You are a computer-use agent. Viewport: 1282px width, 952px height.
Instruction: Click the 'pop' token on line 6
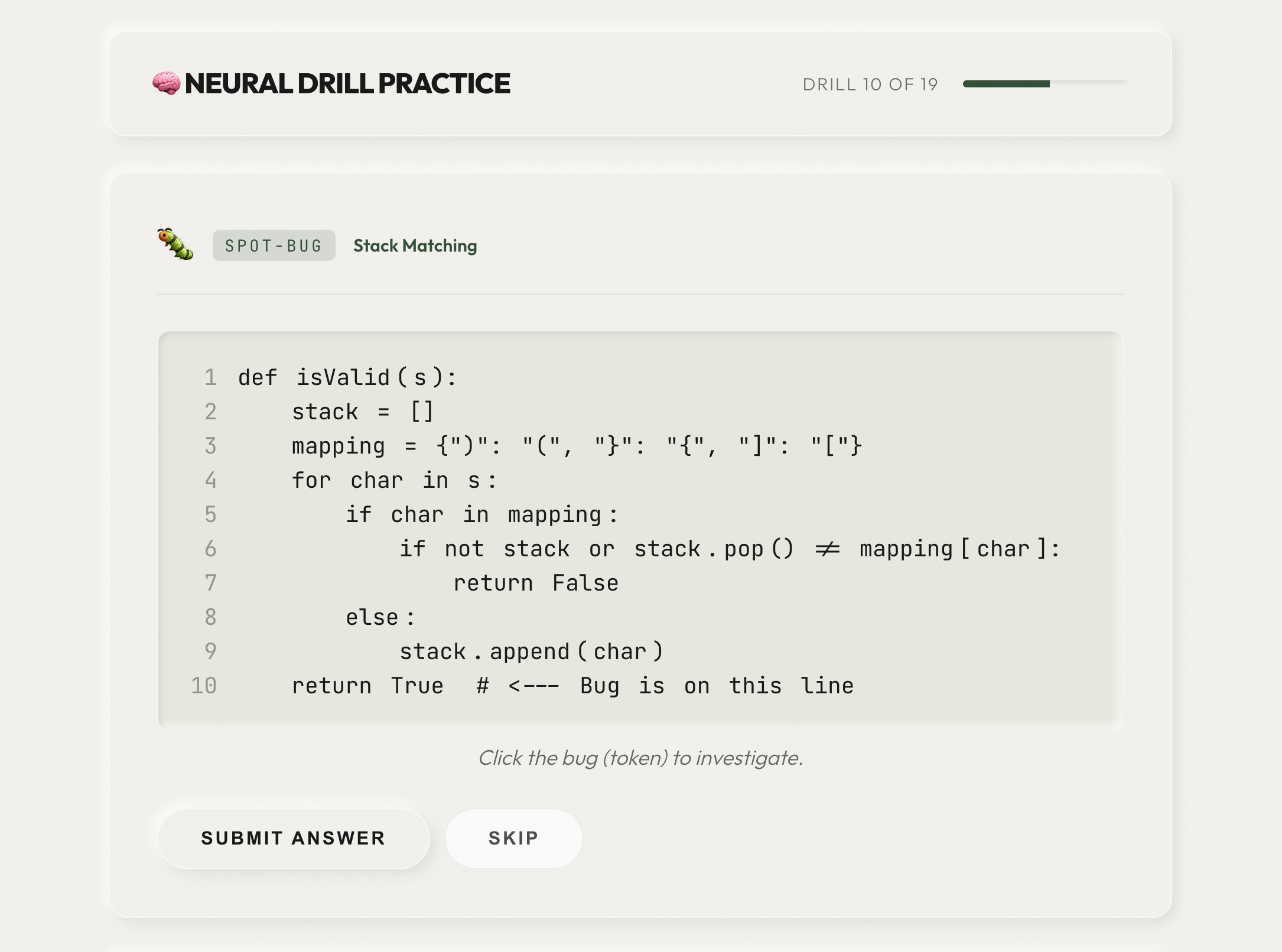[744, 549]
